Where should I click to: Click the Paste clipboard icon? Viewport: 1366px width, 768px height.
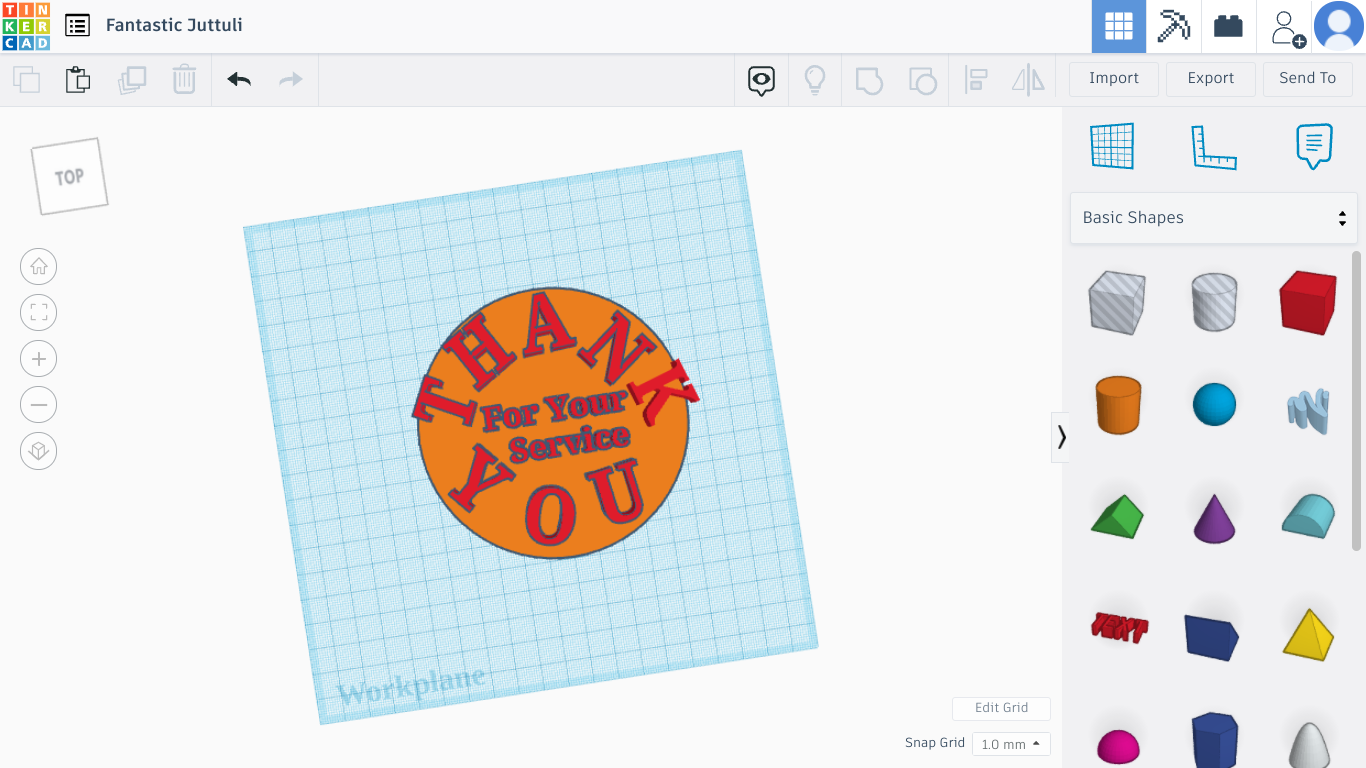pyautogui.click(x=78, y=79)
